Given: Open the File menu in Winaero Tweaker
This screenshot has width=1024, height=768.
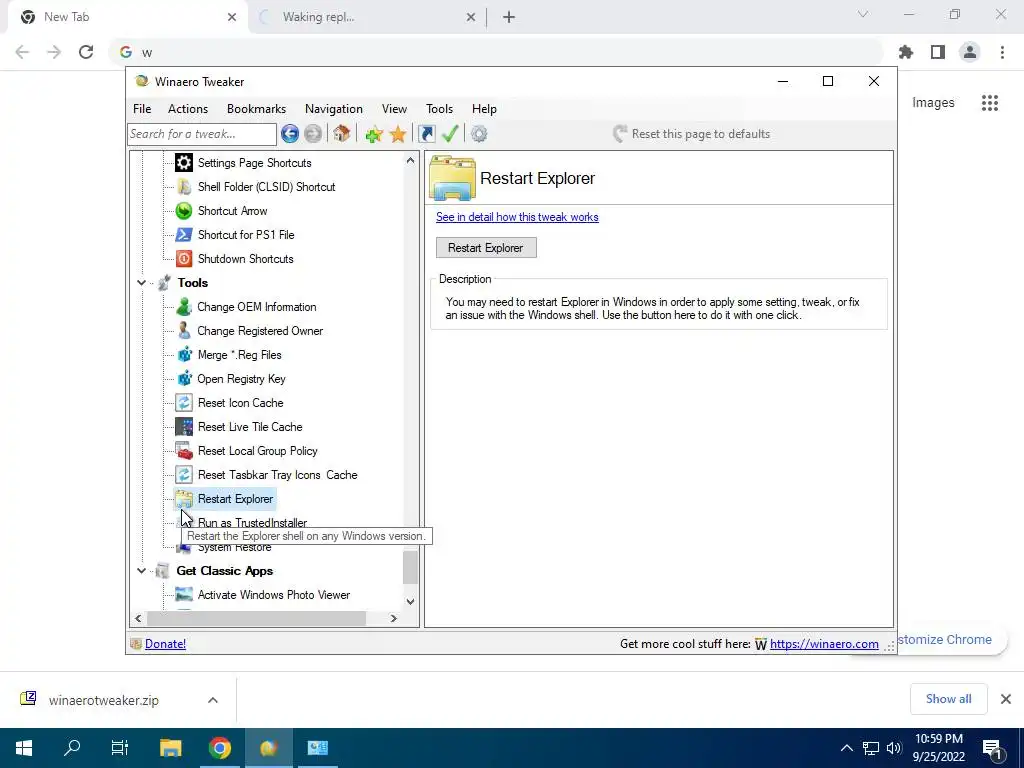Looking at the screenshot, I should (142, 109).
